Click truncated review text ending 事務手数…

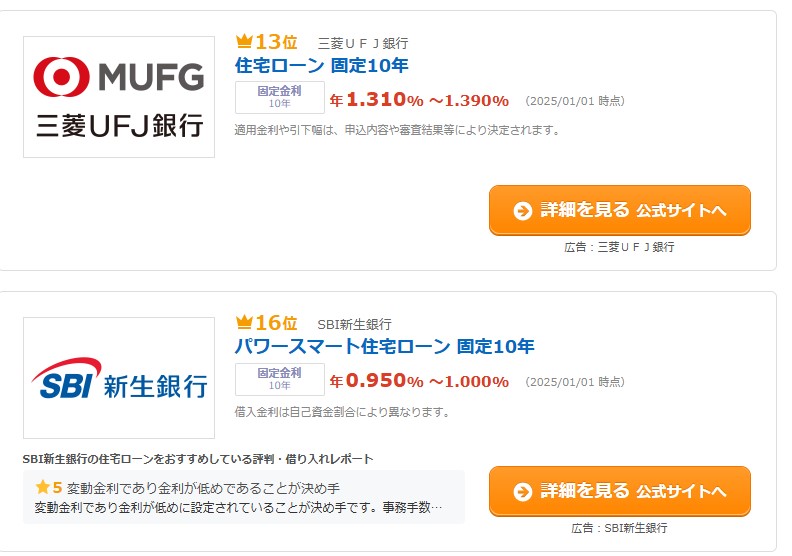click(238, 507)
